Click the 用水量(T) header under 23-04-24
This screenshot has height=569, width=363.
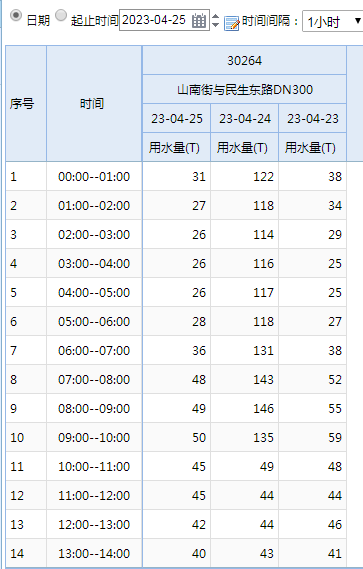pos(242,147)
